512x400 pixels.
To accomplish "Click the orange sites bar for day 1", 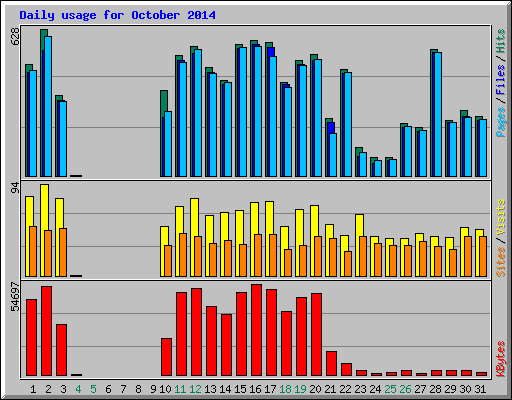I will pyautogui.click(x=33, y=251).
